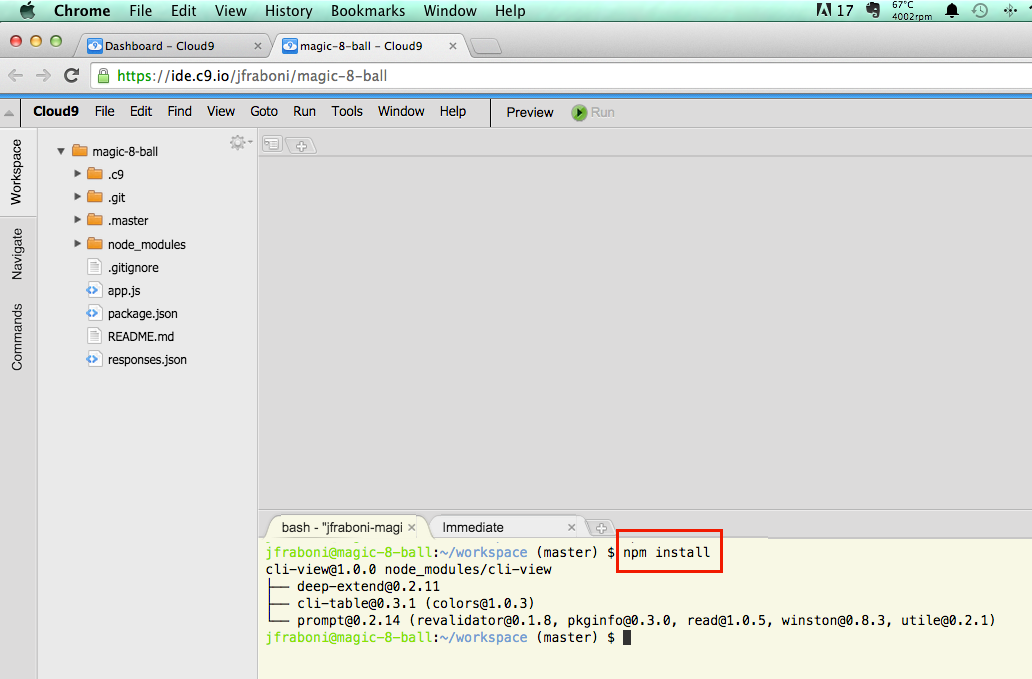Viewport: 1032px width, 679px height.
Task: Open app.js in the file tree
Action: [x=124, y=290]
